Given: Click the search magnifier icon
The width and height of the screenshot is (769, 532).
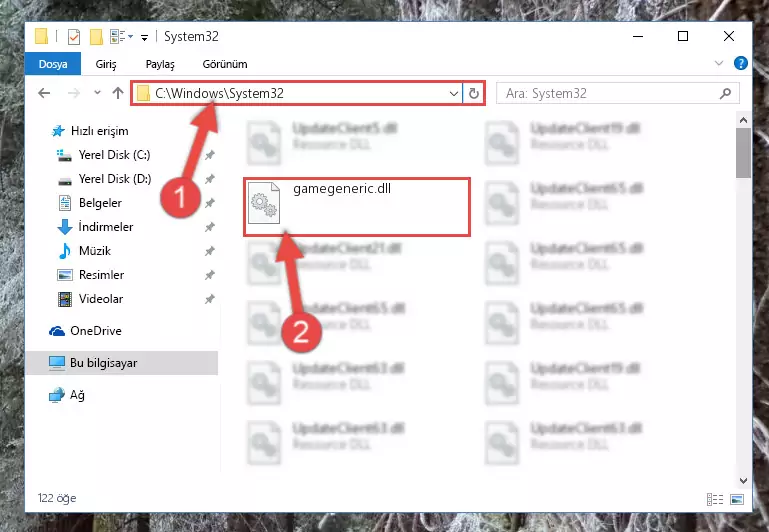Looking at the screenshot, I should (x=725, y=93).
